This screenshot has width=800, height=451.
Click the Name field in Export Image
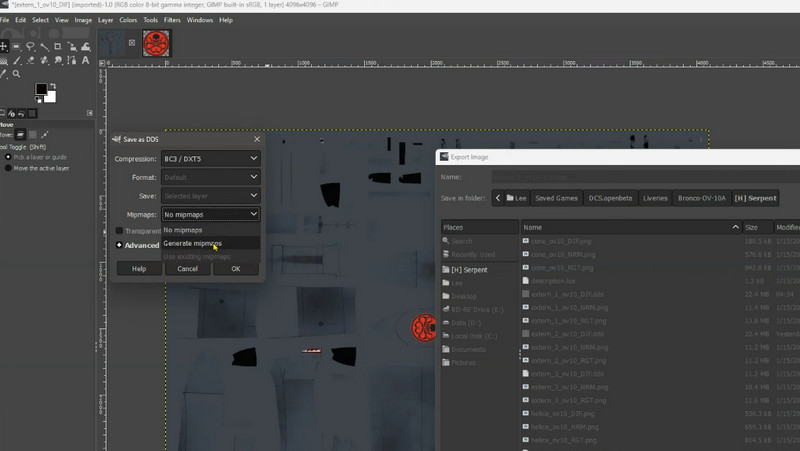(645, 177)
